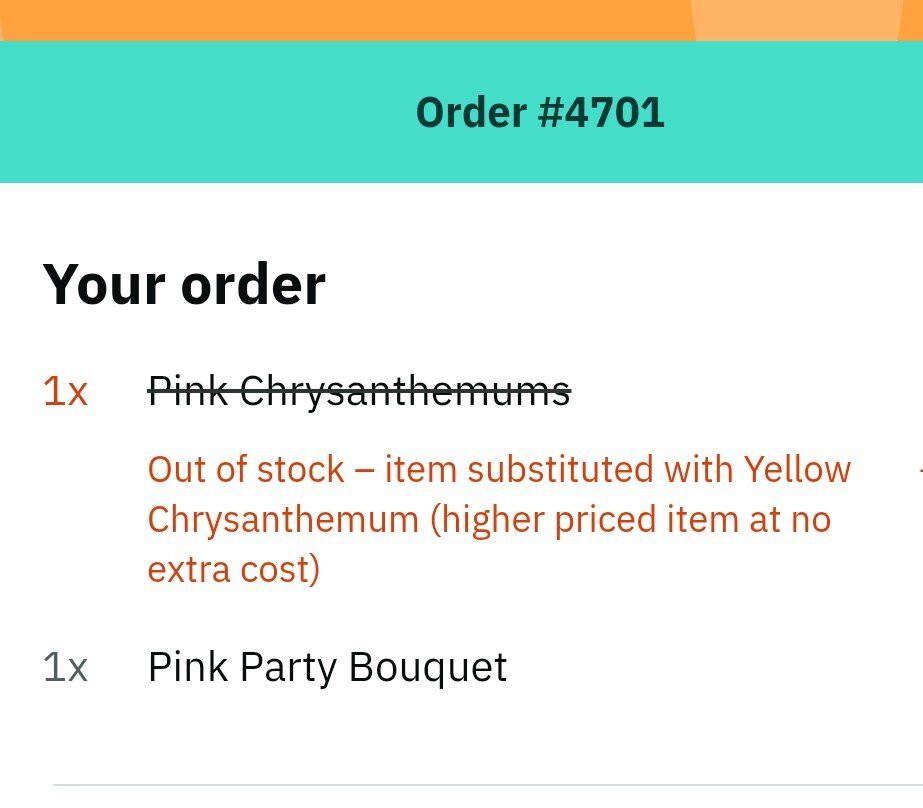Select the struck-through Pink Chrysanthemums item
923x808 pixels.
(359, 391)
